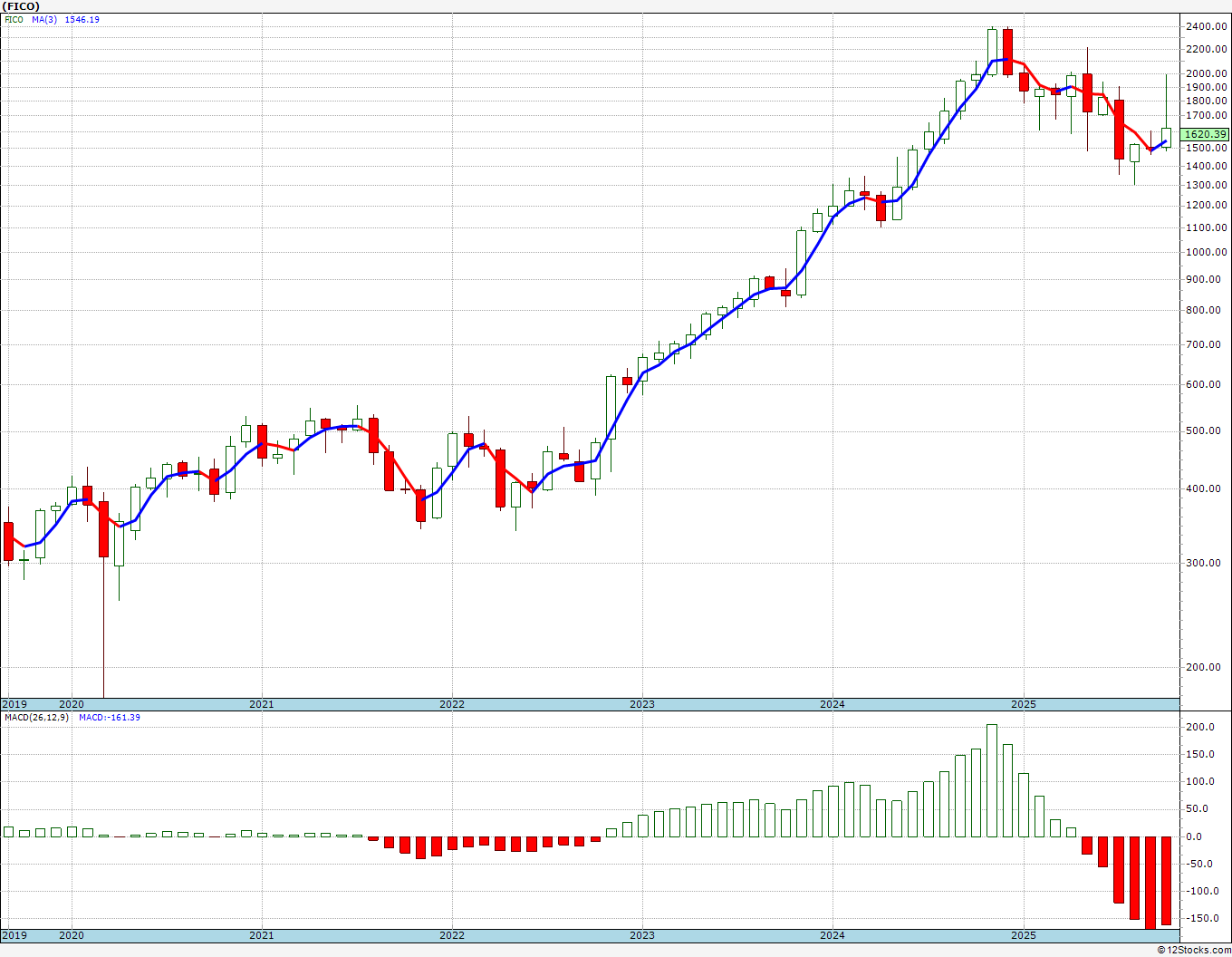Screen dimensions: 1232x957
Task: Select 2020 on the upper time axis
Action: [71, 704]
